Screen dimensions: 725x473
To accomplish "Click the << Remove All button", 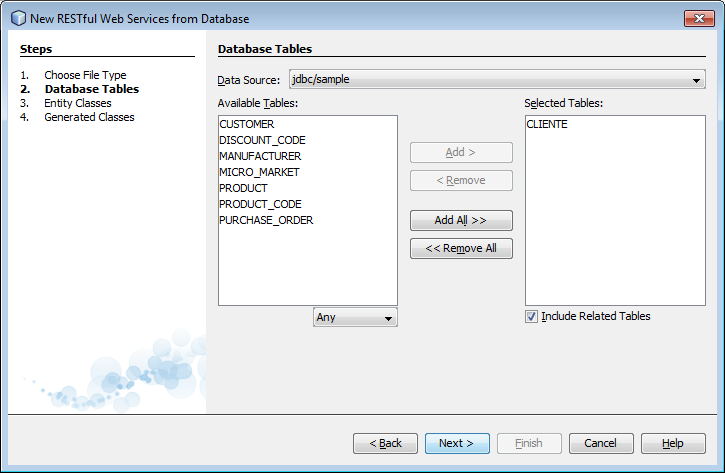I will pyautogui.click(x=461, y=248).
